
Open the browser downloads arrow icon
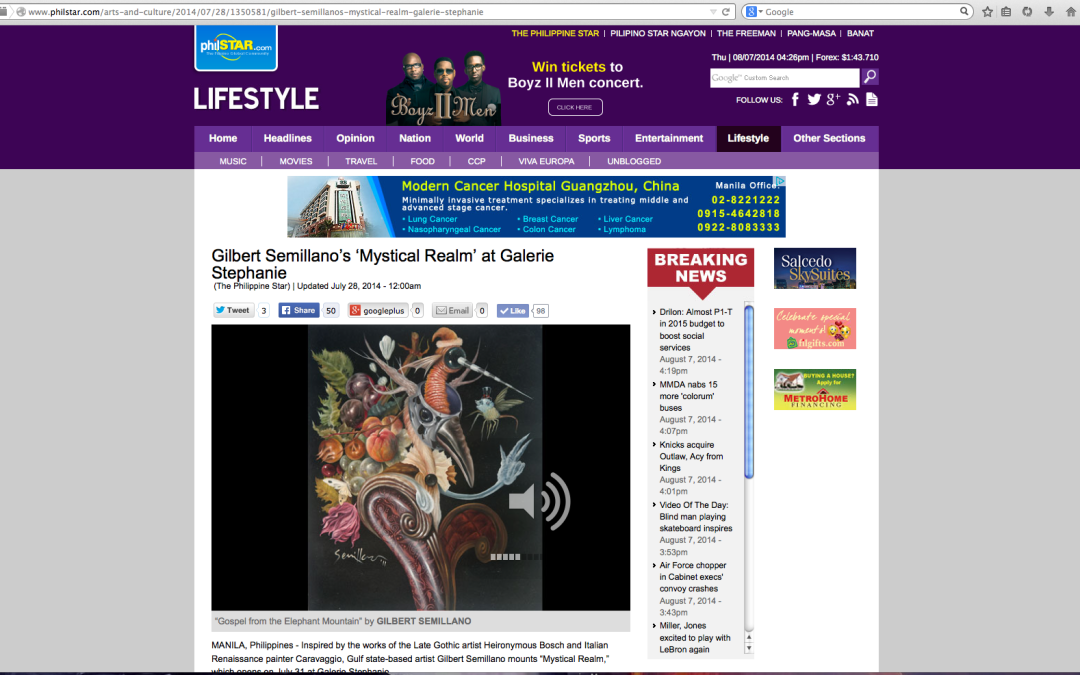tap(1048, 12)
